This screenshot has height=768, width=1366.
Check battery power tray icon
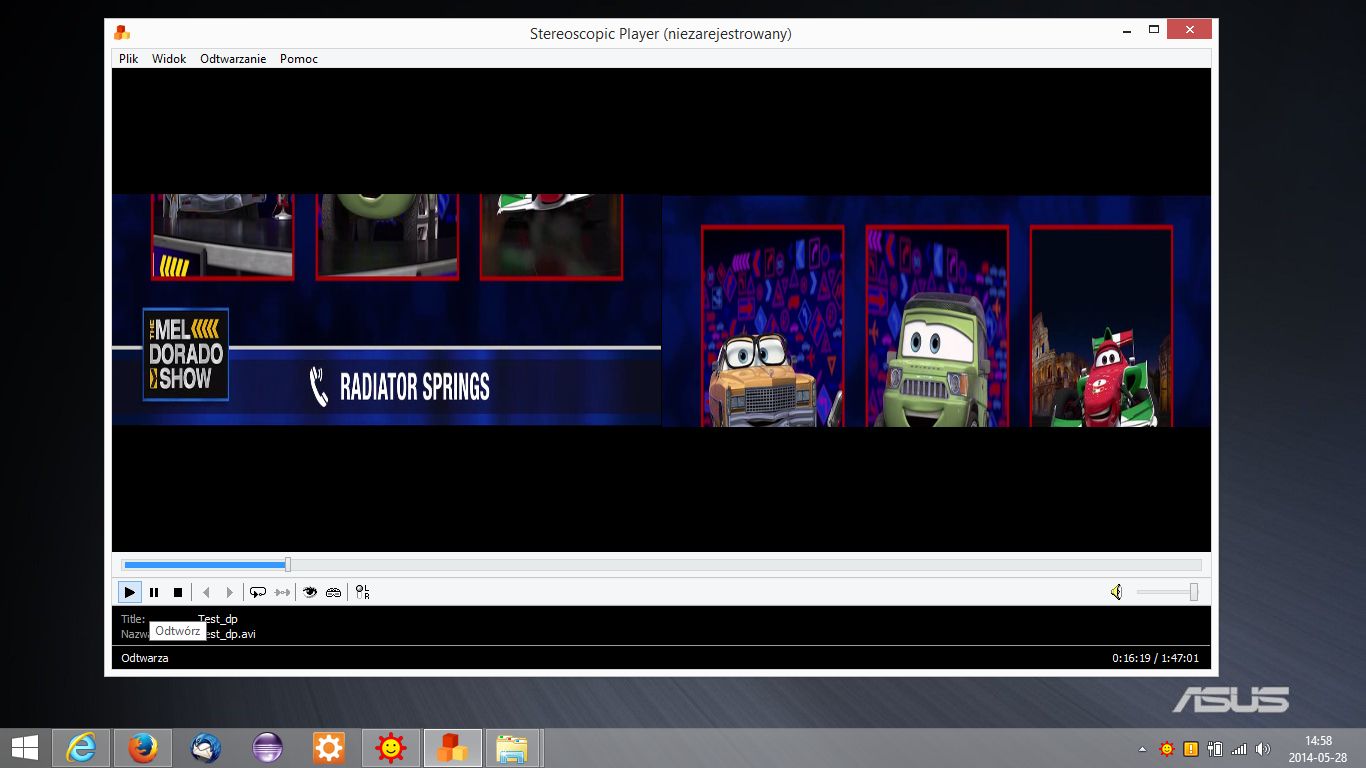pyautogui.click(x=1215, y=748)
